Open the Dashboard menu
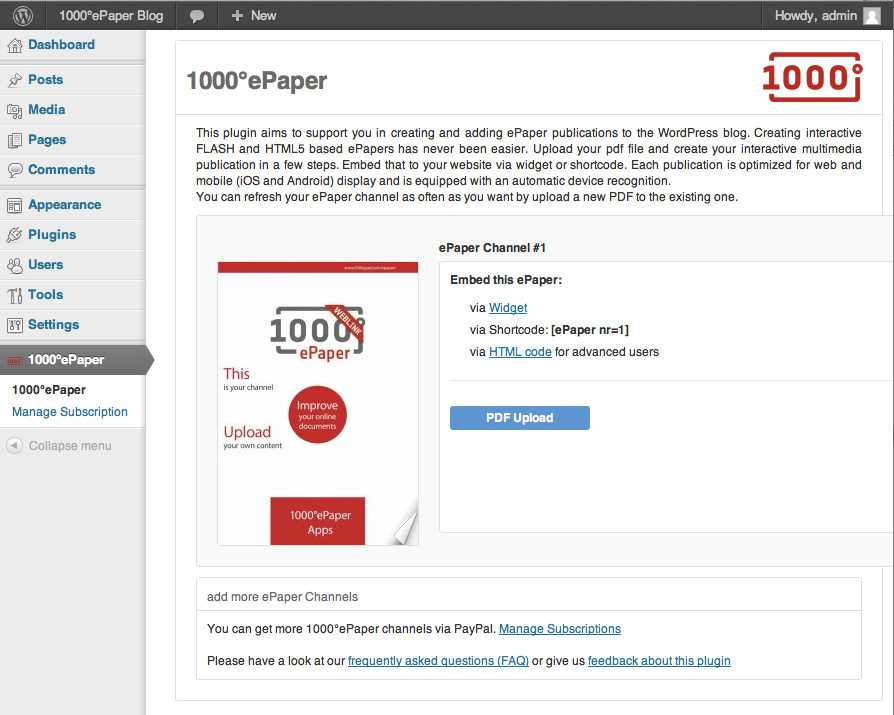The height and width of the screenshot is (715, 894). click(x=62, y=44)
